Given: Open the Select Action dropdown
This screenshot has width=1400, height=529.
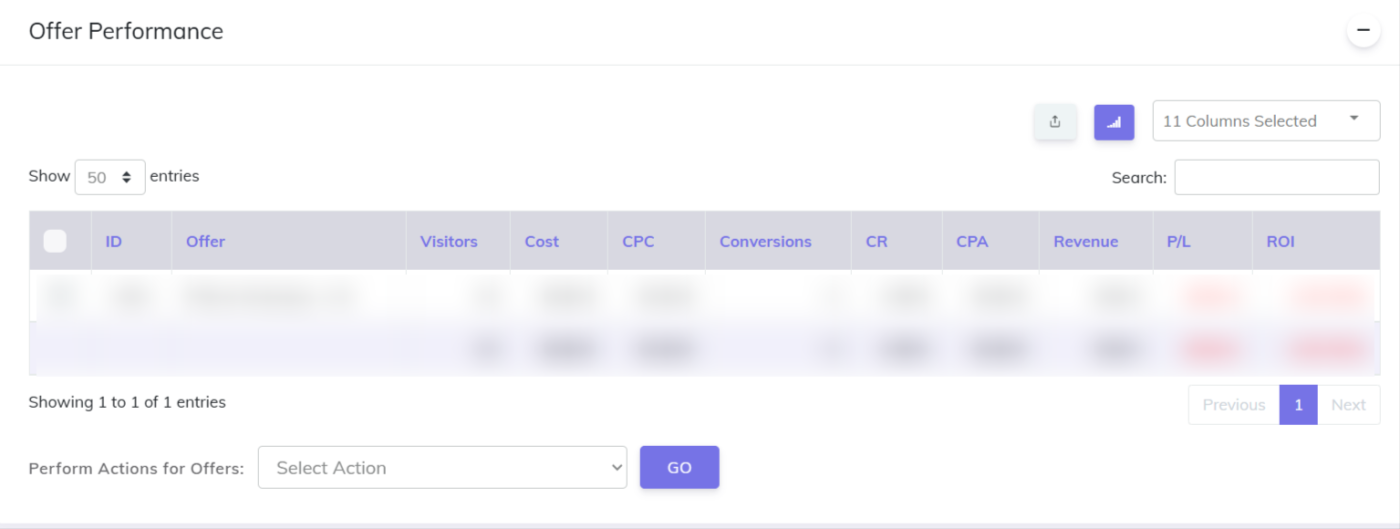Looking at the screenshot, I should pyautogui.click(x=442, y=467).
